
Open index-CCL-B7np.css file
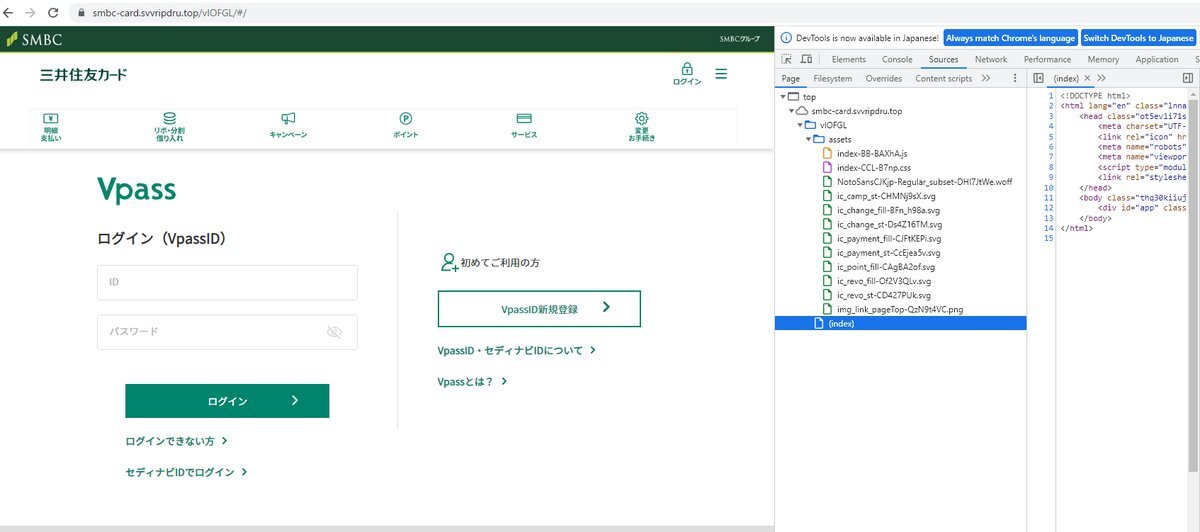[x=873, y=168]
